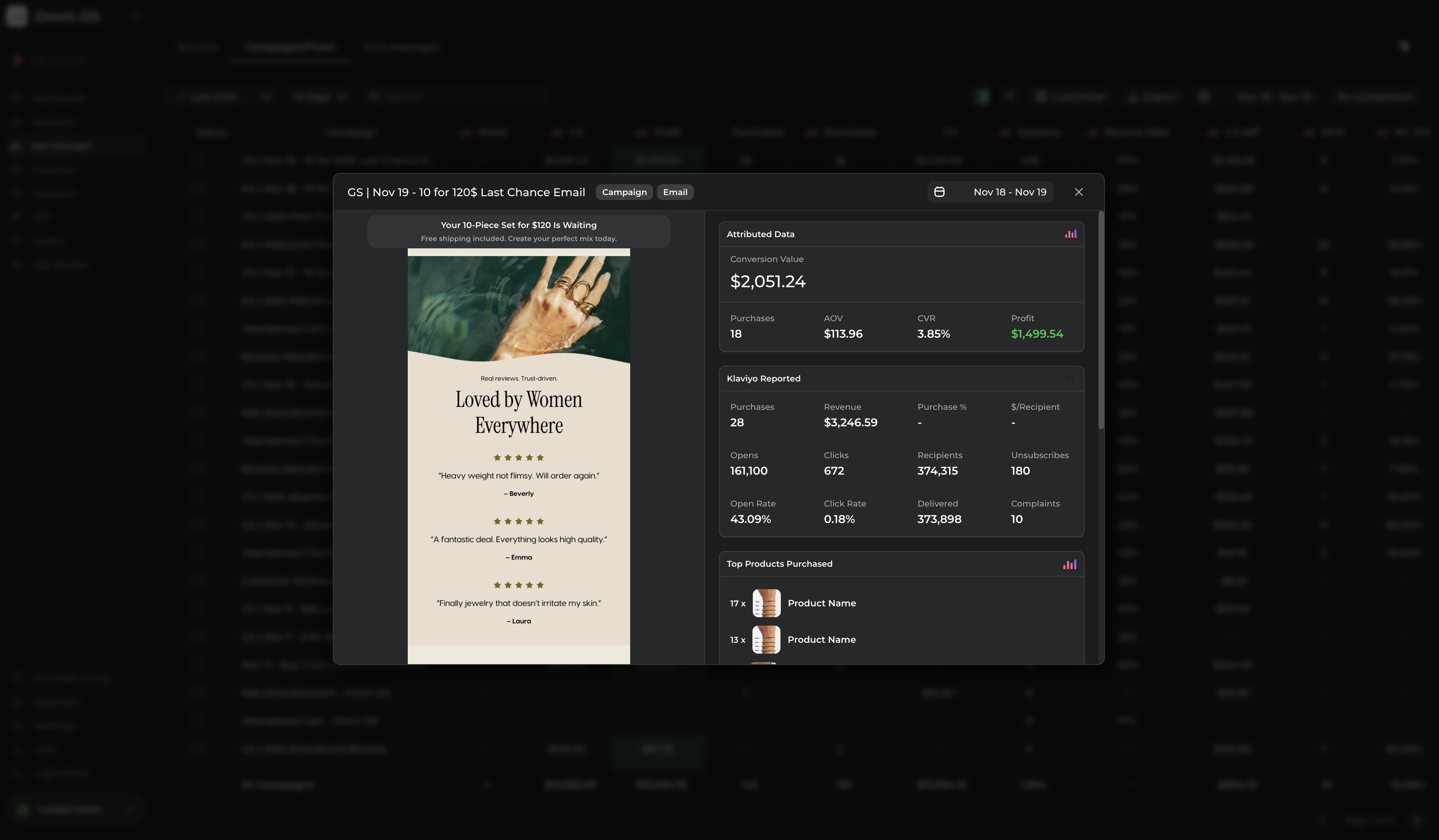The image size is (1439, 840).
Task: Click the Klaviyo Reported header icon
Action: coord(1069,379)
